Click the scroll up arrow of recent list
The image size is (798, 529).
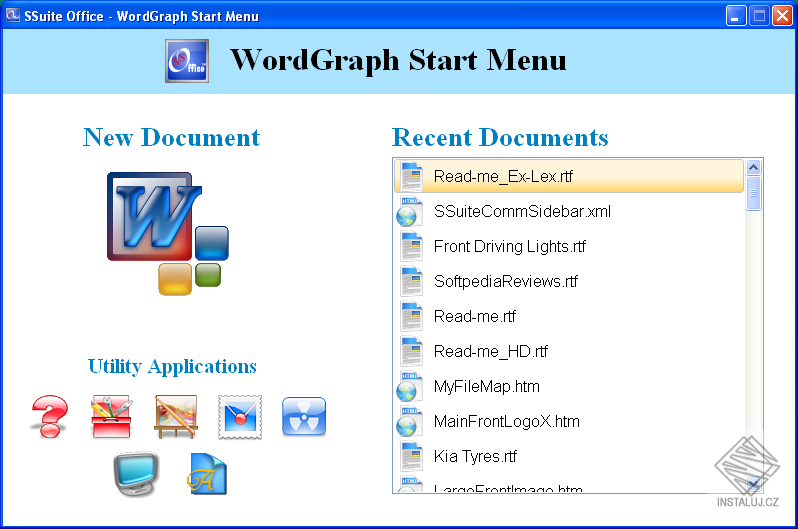753,168
